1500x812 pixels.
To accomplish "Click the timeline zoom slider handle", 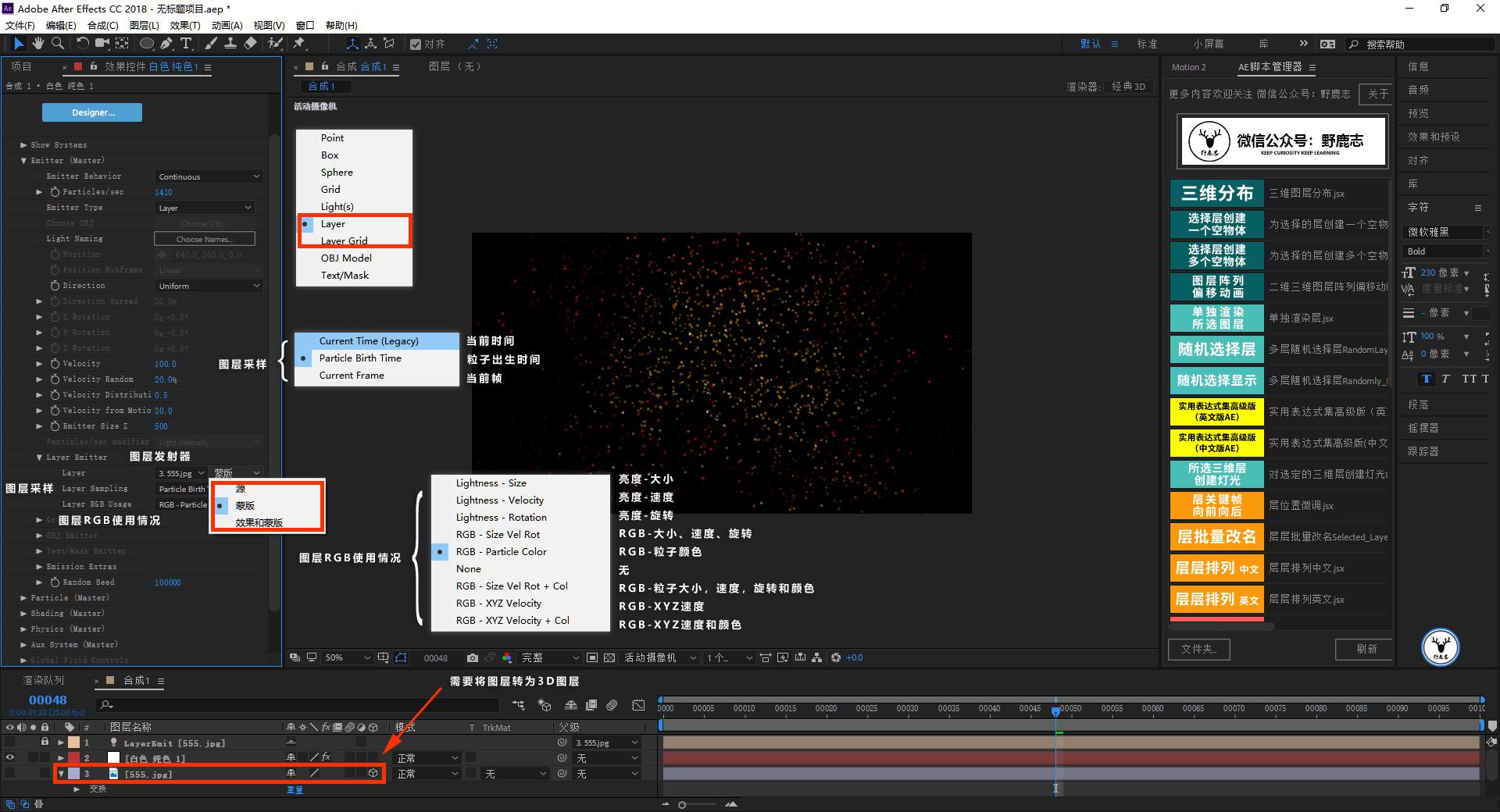I will (x=682, y=804).
